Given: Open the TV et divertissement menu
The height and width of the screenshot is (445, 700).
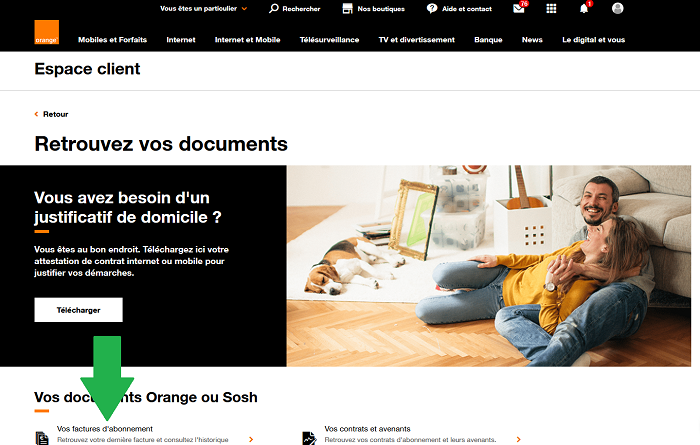Looking at the screenshot, I should [x=416, y=40].
